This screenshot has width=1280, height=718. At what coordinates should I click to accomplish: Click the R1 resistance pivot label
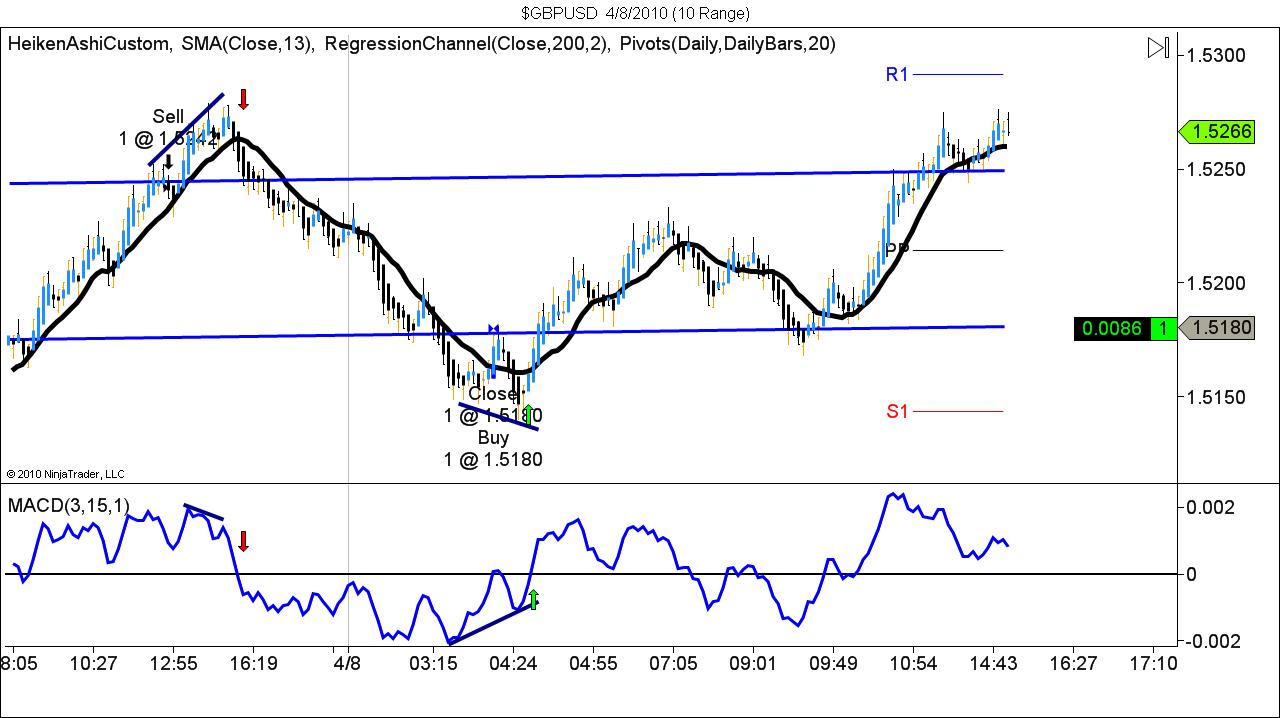pos(896,74)
